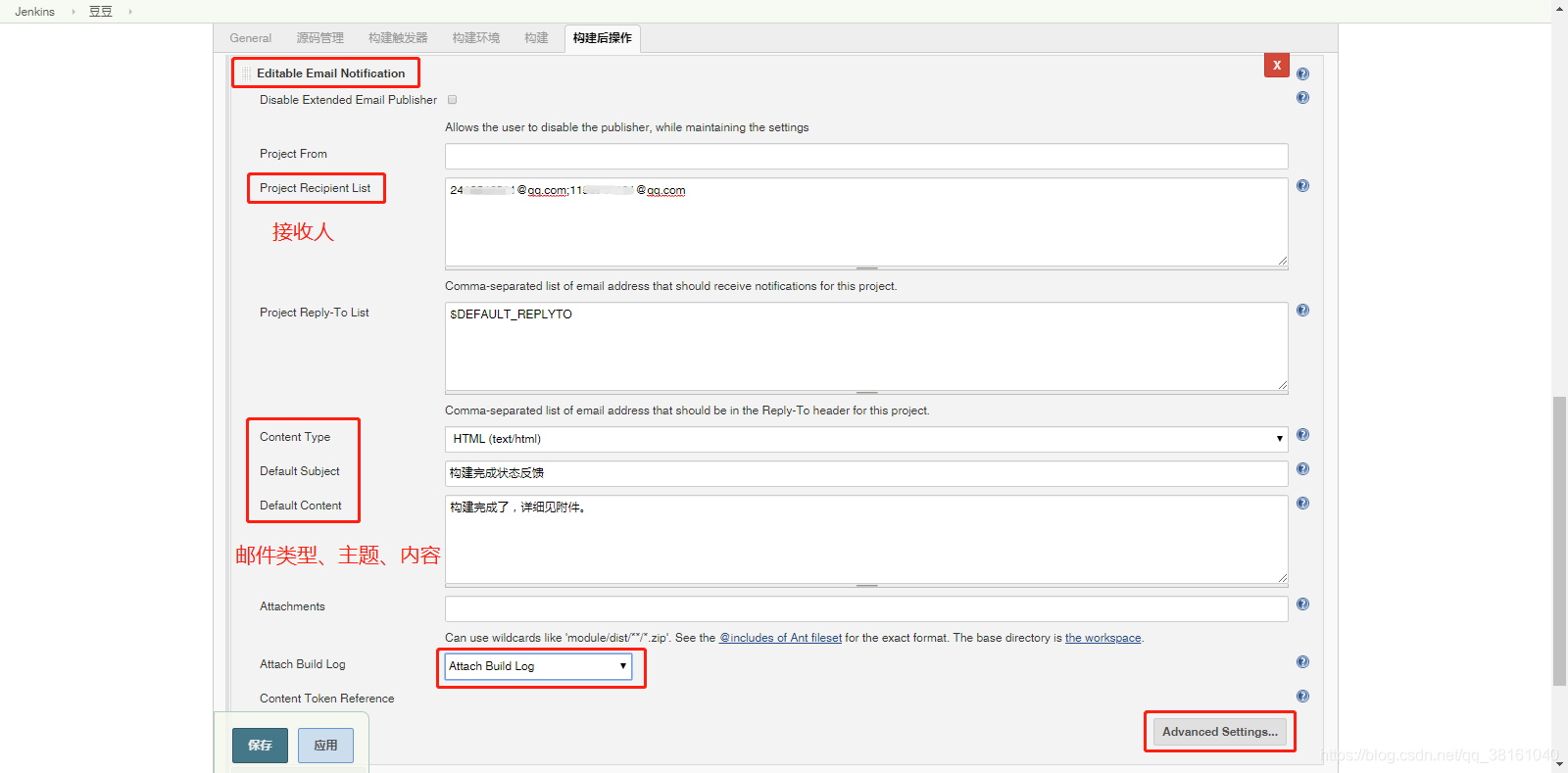1568x773 pixels.
Task: Open help icon for Content Token Reference
Action: click(1302, 696)
